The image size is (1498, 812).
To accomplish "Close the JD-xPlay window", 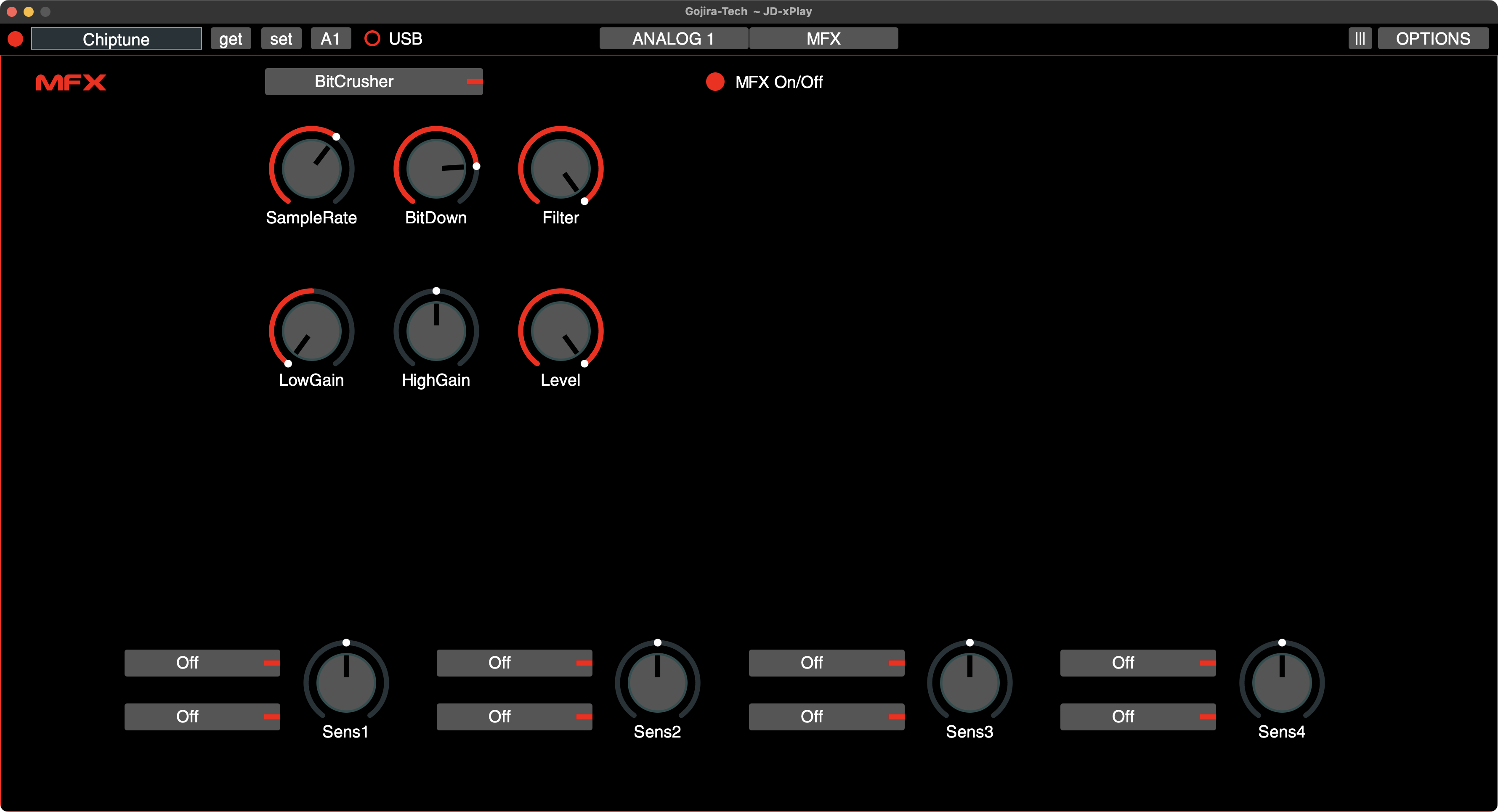I will (x=12, y=12).
